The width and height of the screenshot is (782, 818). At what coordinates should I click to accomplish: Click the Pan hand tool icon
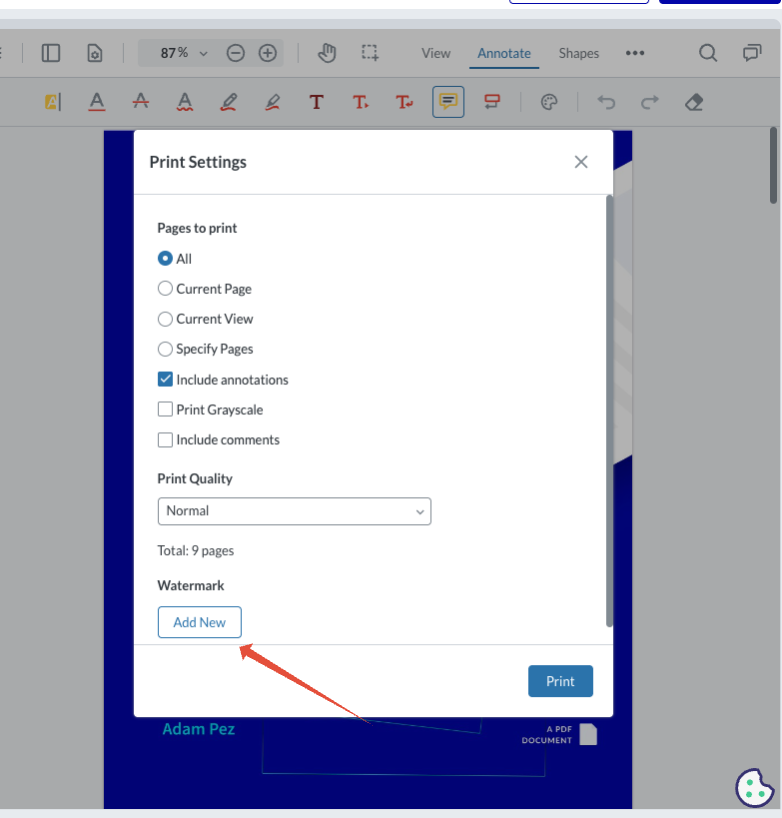pos(327,53)
